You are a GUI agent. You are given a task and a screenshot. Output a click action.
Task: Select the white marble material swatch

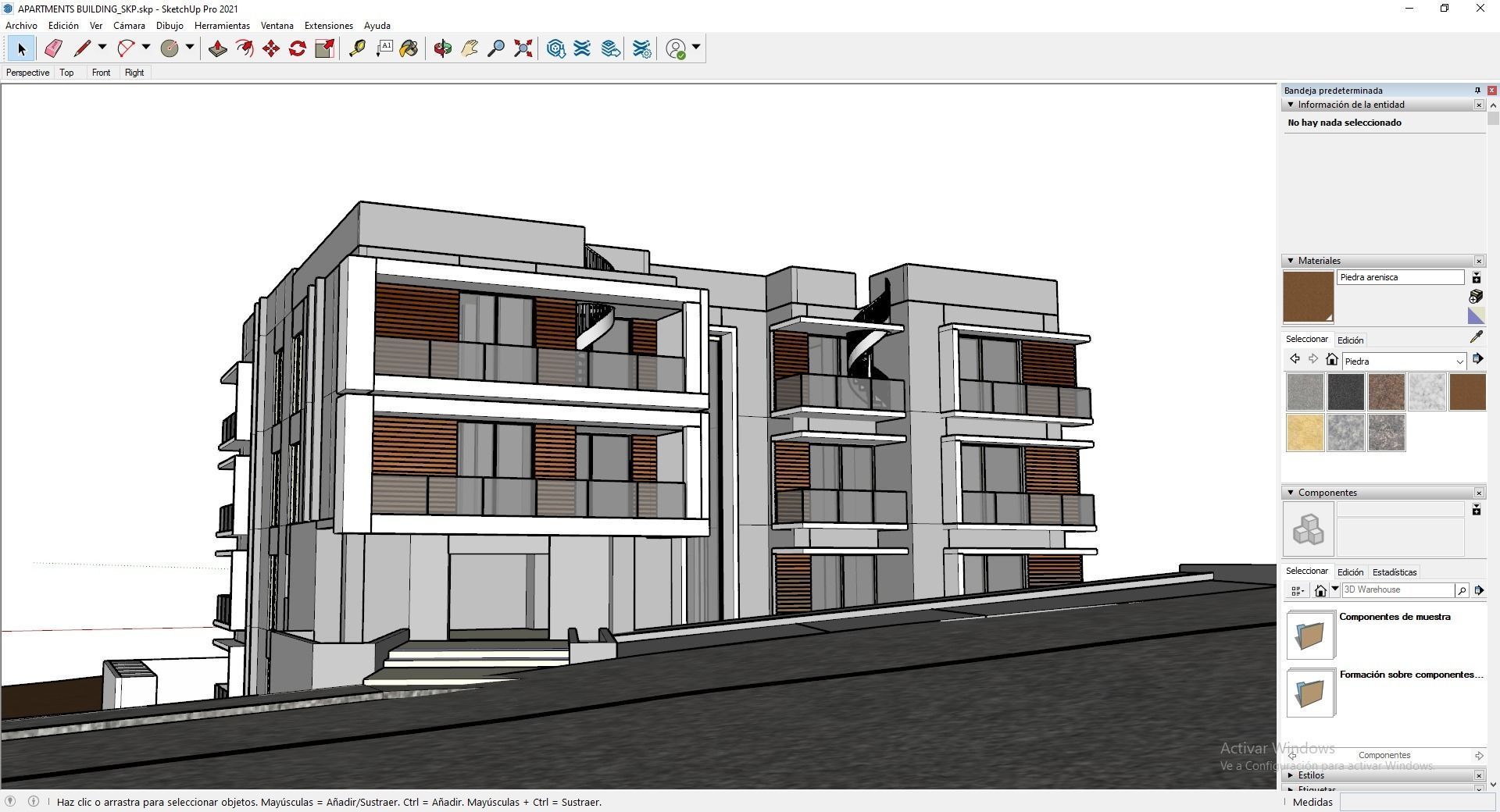(x=1427, y=392)
